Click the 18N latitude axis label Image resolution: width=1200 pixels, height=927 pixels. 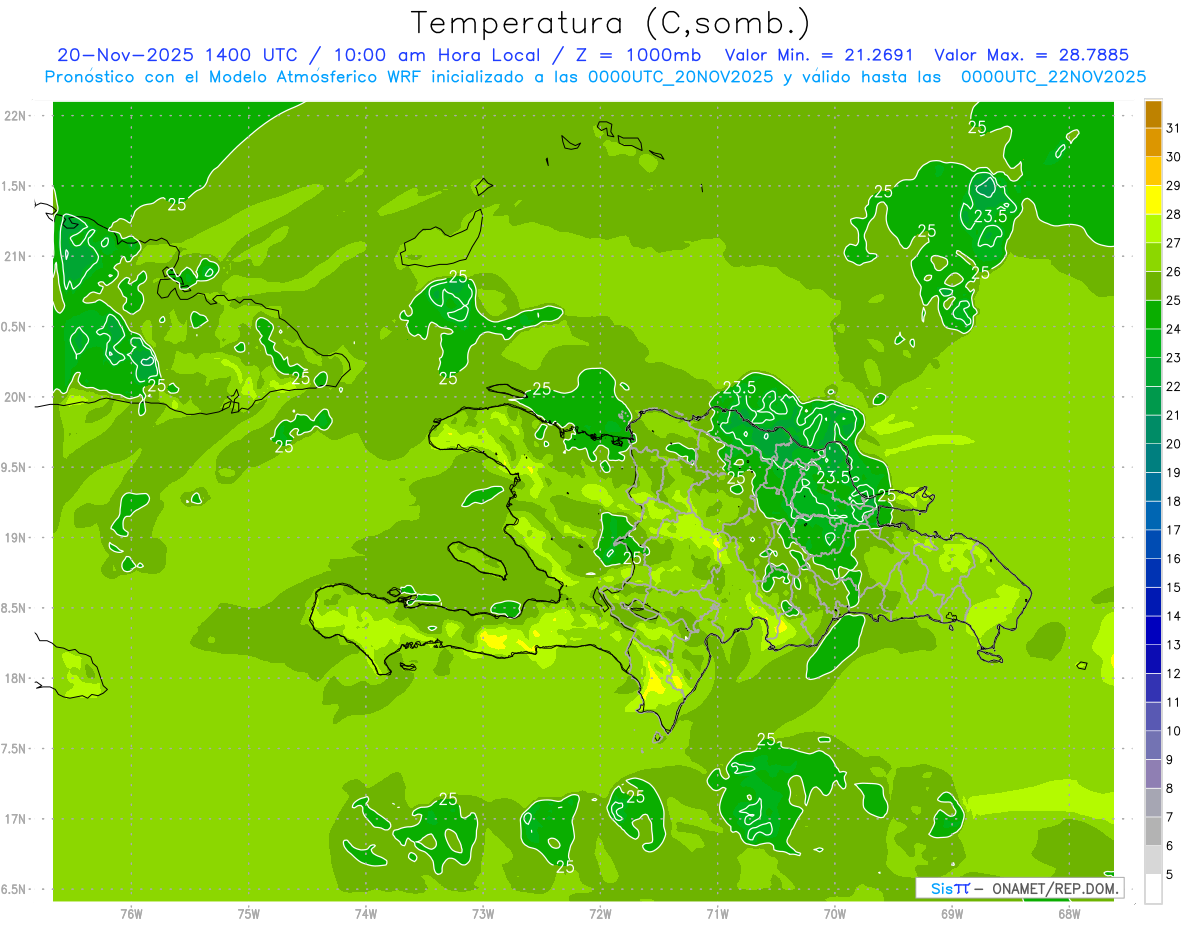pos(16,679)
